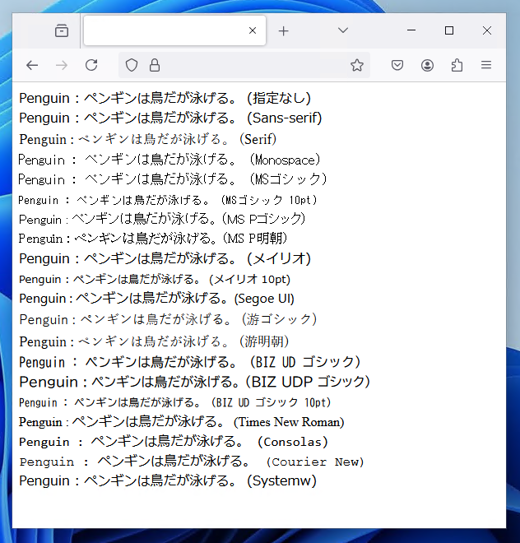The height and width of the screenshot is (543, 520).
Task: Click the line ending (MSゴシック)
Action: pyautogui.click(x=173, y=179)
